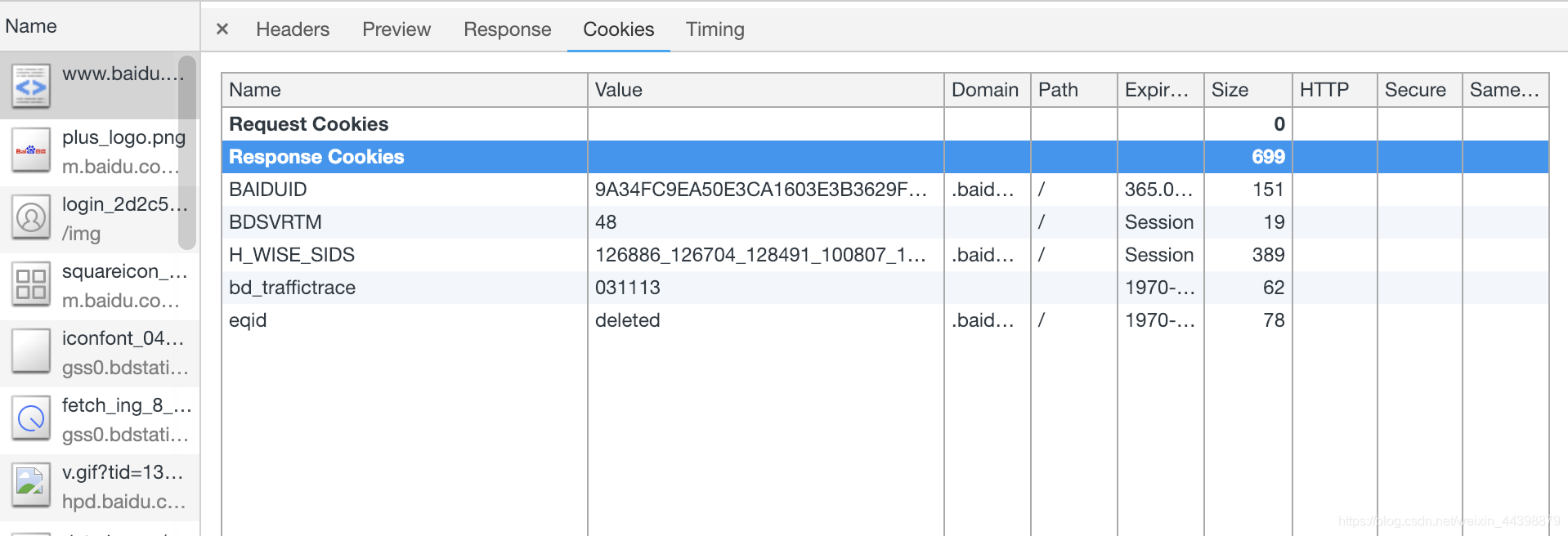Select the Response Cookies group row

[885, 157]
